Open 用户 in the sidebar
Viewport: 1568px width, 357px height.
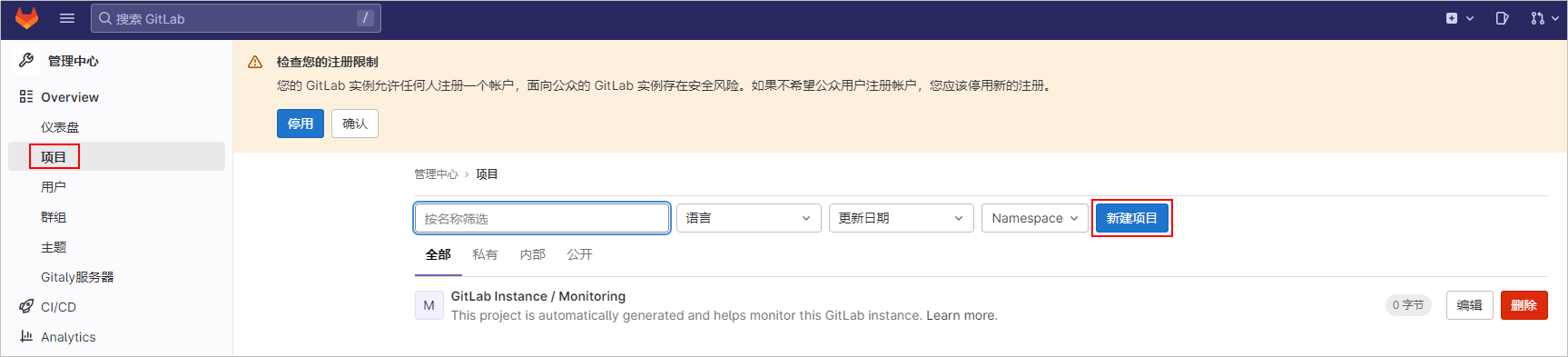click(54, 187)
